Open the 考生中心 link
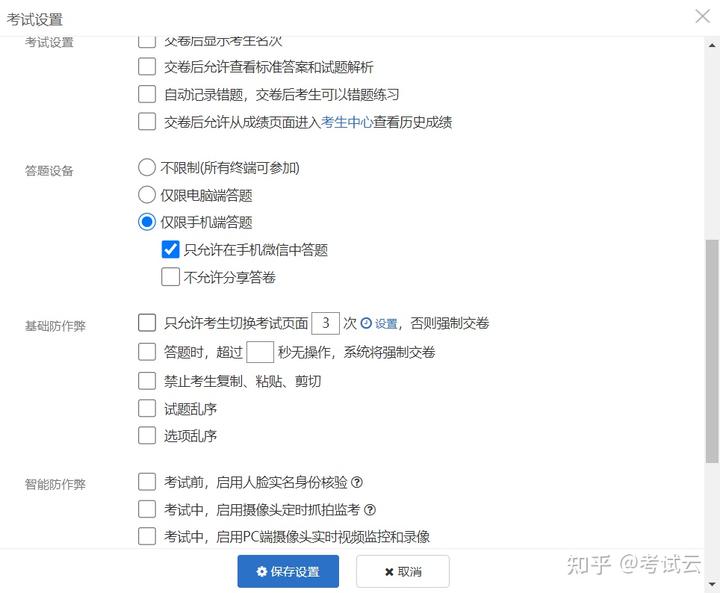Screen dimensions: 720x593 [x=347, y=122]
